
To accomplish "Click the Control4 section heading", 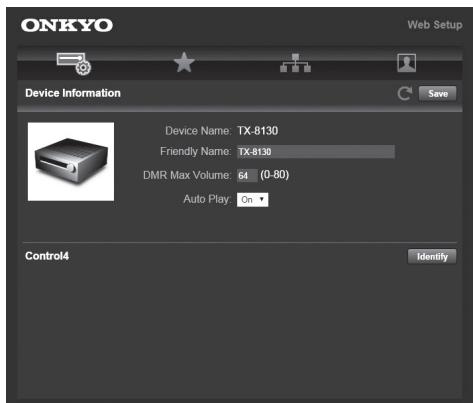I will pos(47,256).
